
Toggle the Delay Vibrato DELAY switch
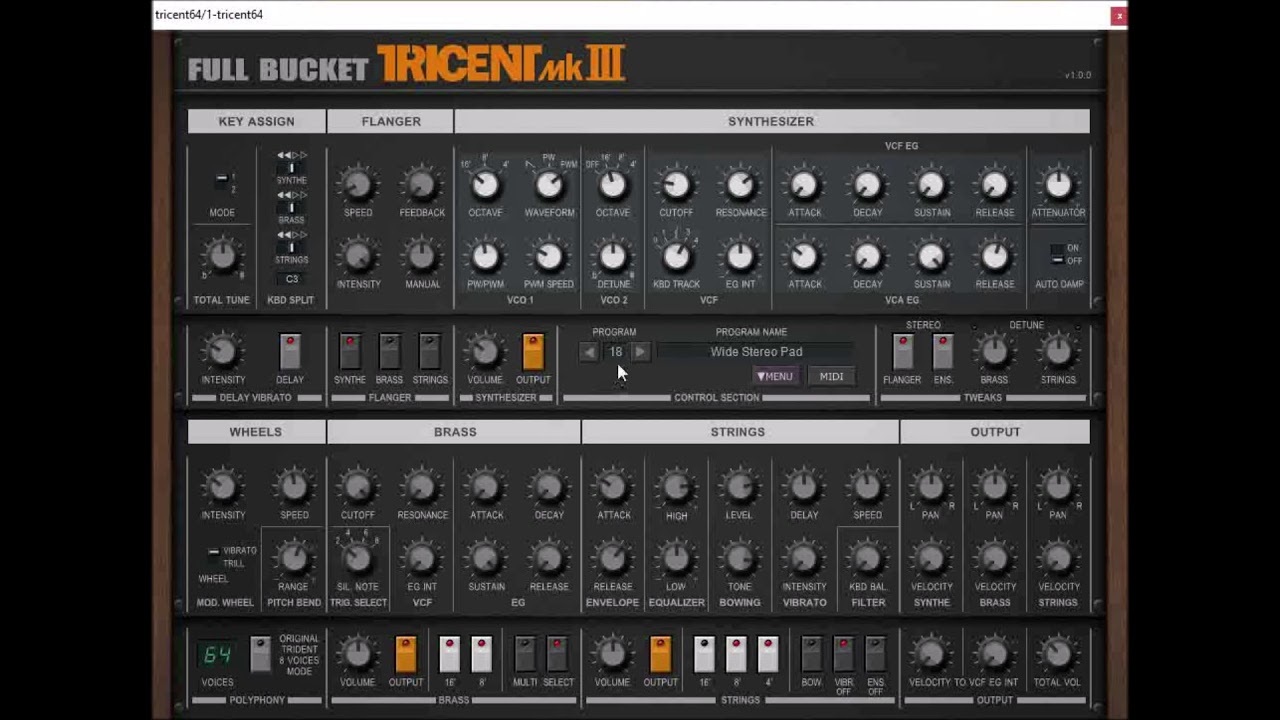[x=290, y=352]
